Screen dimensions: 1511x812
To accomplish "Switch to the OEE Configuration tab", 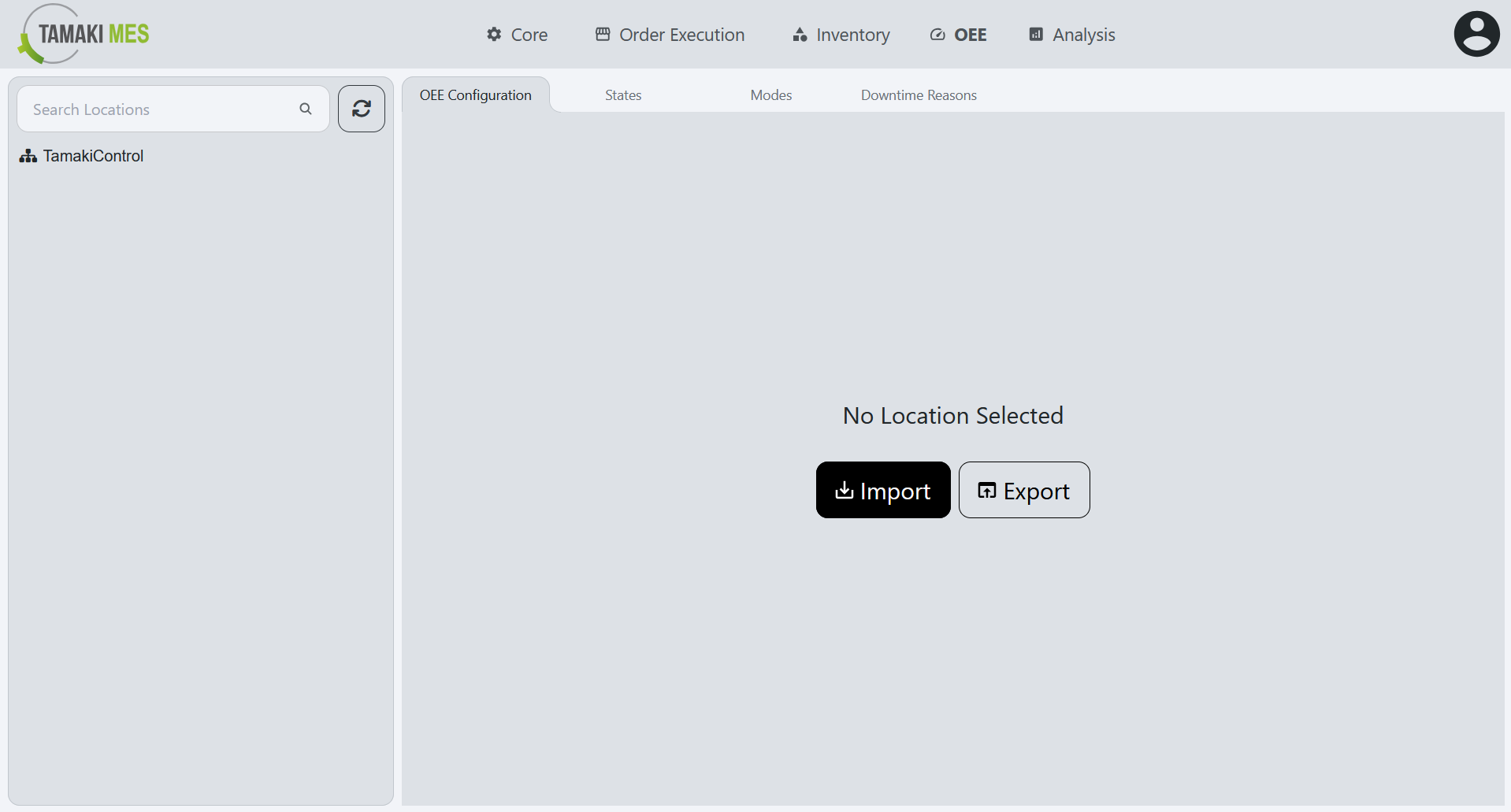I will coord(475,95).
